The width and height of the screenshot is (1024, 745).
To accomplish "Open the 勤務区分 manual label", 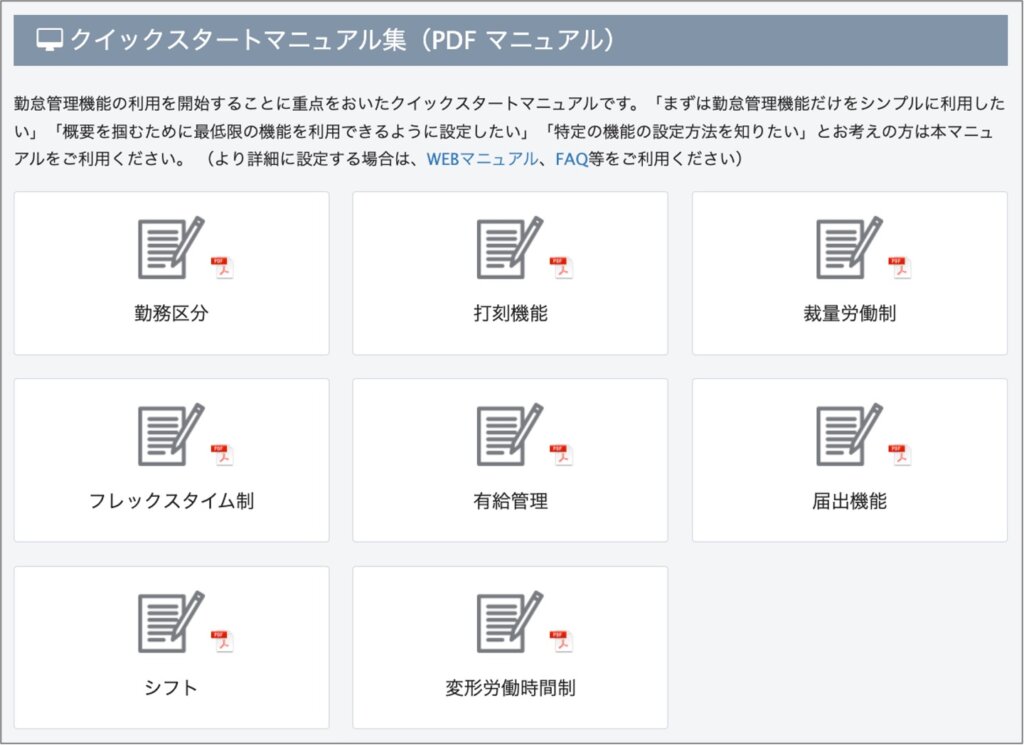I will point(171,313).
